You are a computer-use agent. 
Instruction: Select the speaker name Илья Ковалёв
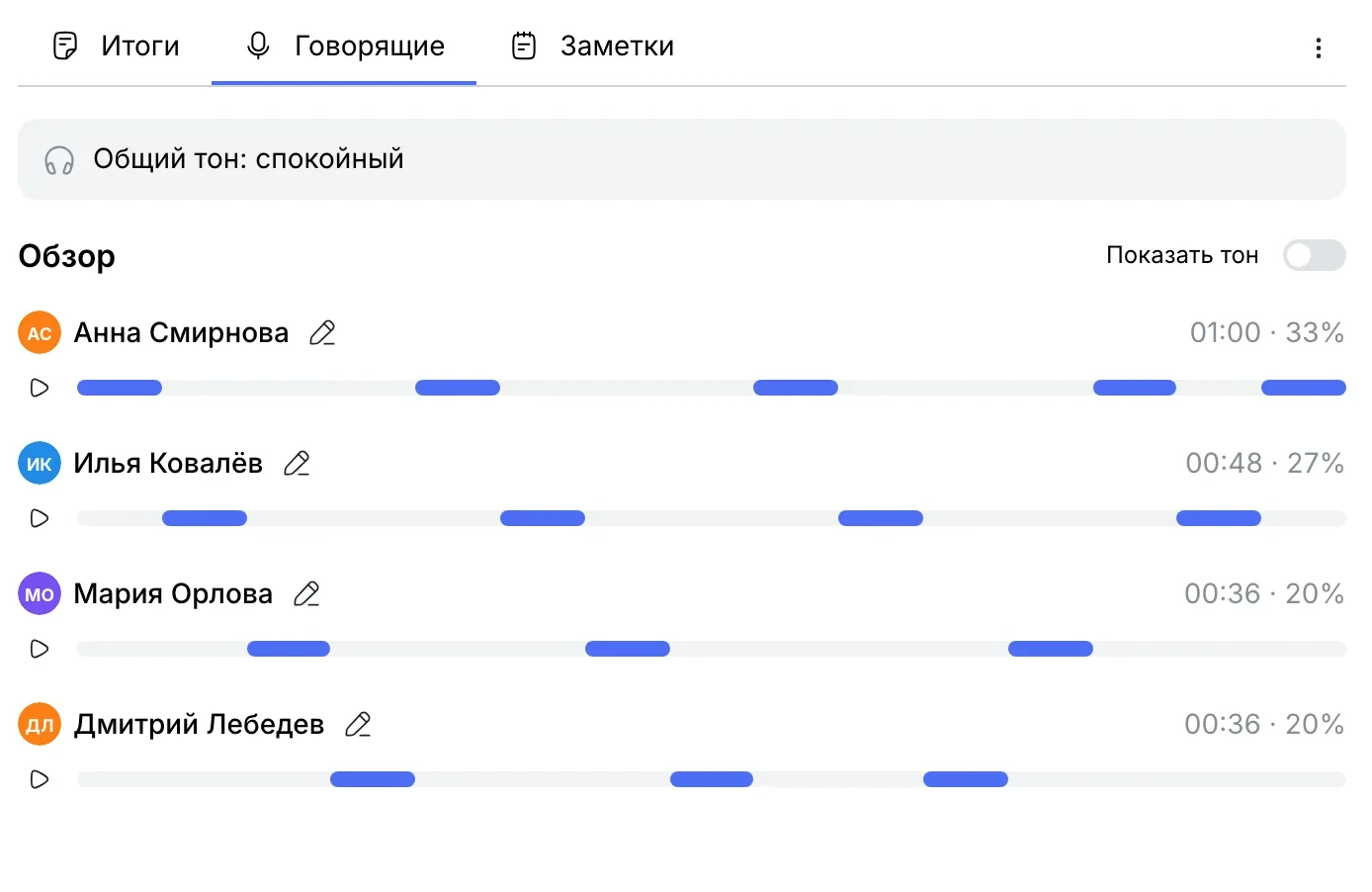pos(168,464)
